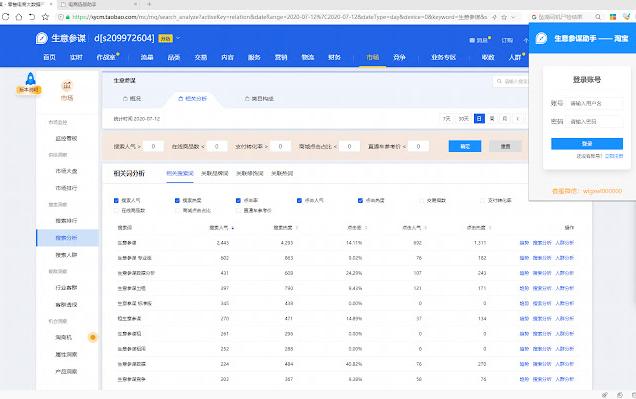
Task: Click the bookmark star next to home icon
Action: 45,17
